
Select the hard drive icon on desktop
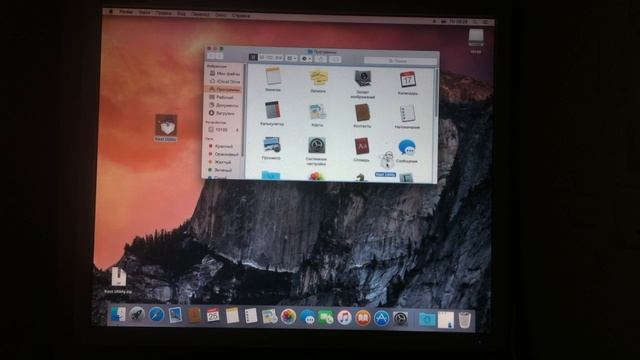476,38
